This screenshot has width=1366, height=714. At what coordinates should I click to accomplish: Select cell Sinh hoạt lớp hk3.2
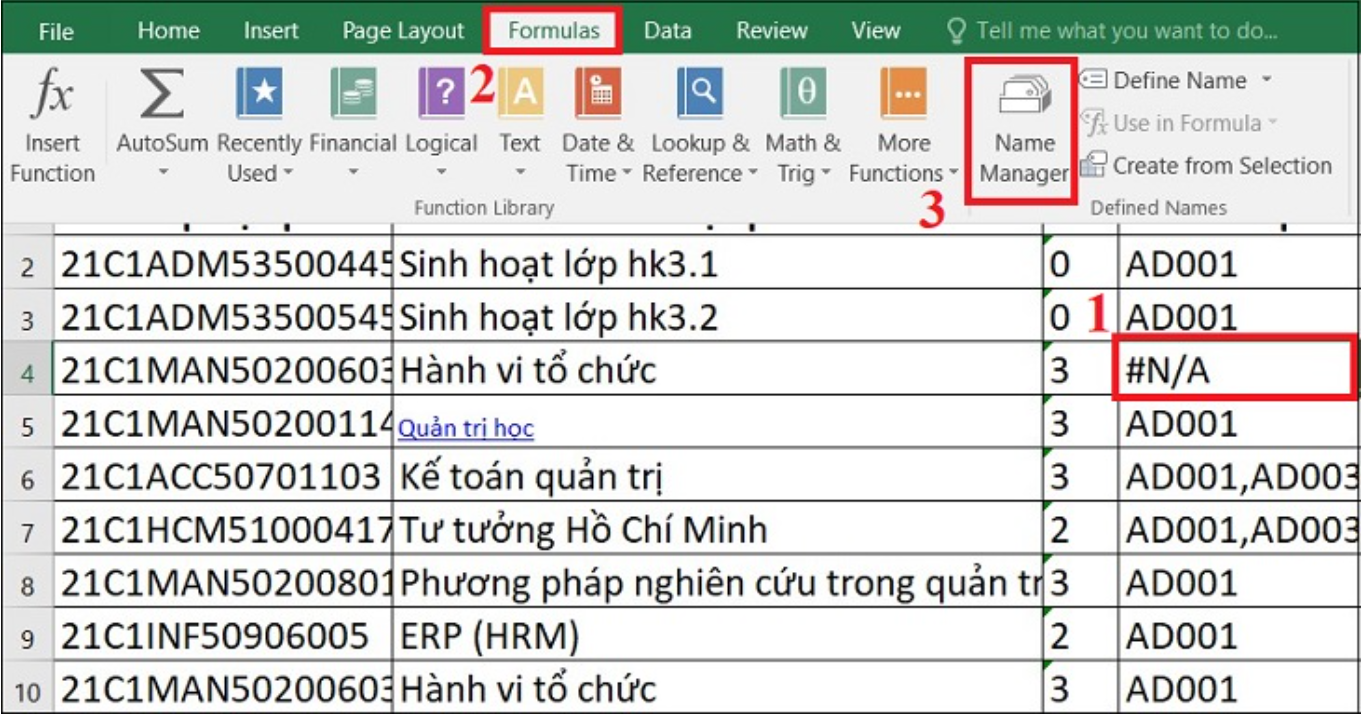point(716,318)
